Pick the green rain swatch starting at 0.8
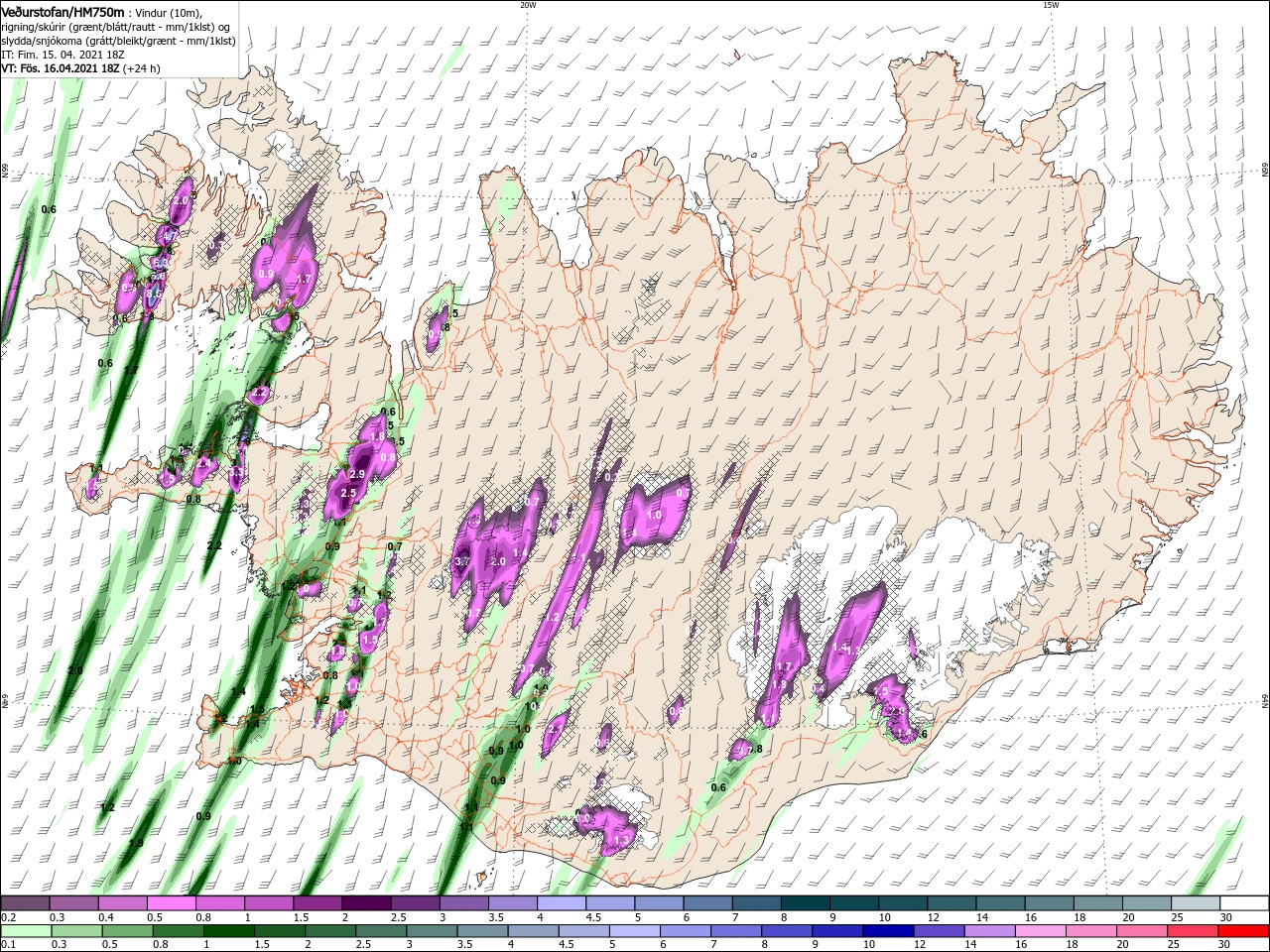This screenshot has height=952, width=1270. [x=178, y=931]
